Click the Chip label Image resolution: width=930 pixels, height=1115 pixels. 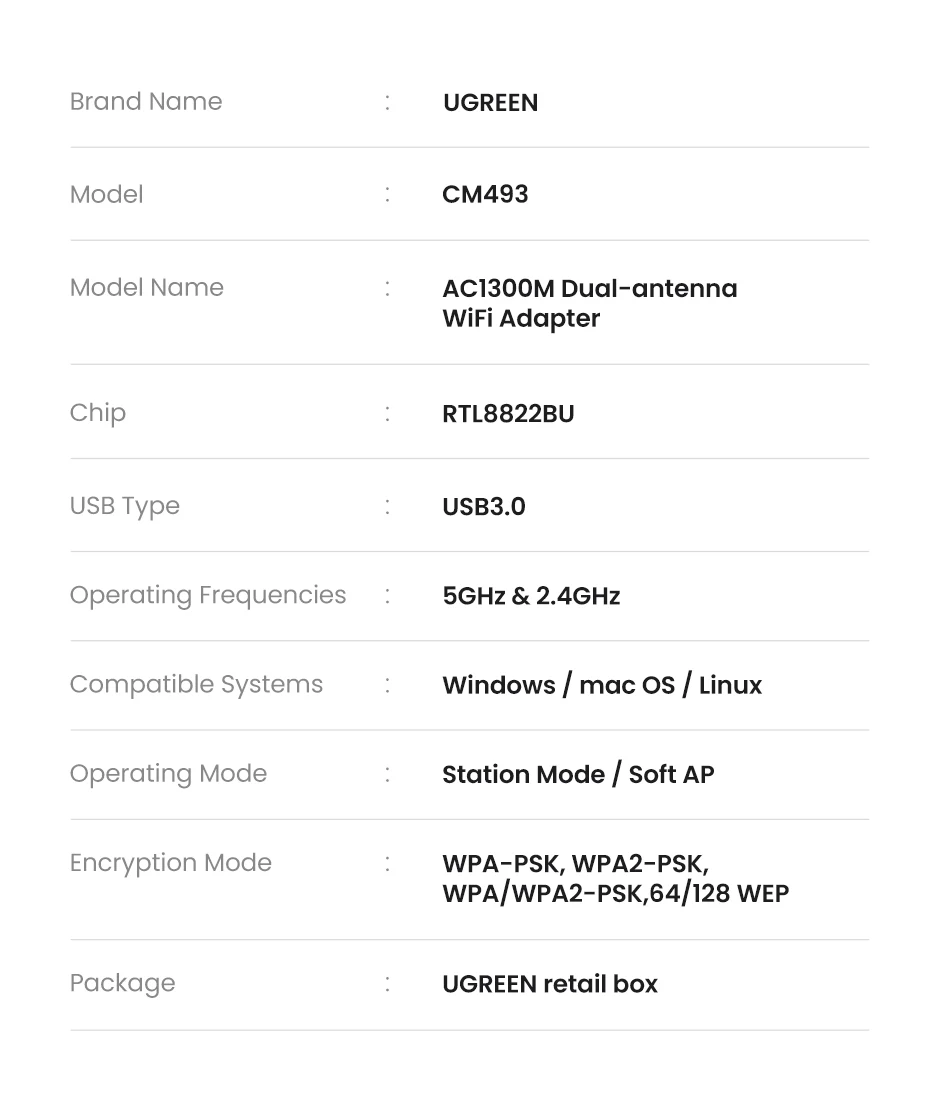[98, 413]
